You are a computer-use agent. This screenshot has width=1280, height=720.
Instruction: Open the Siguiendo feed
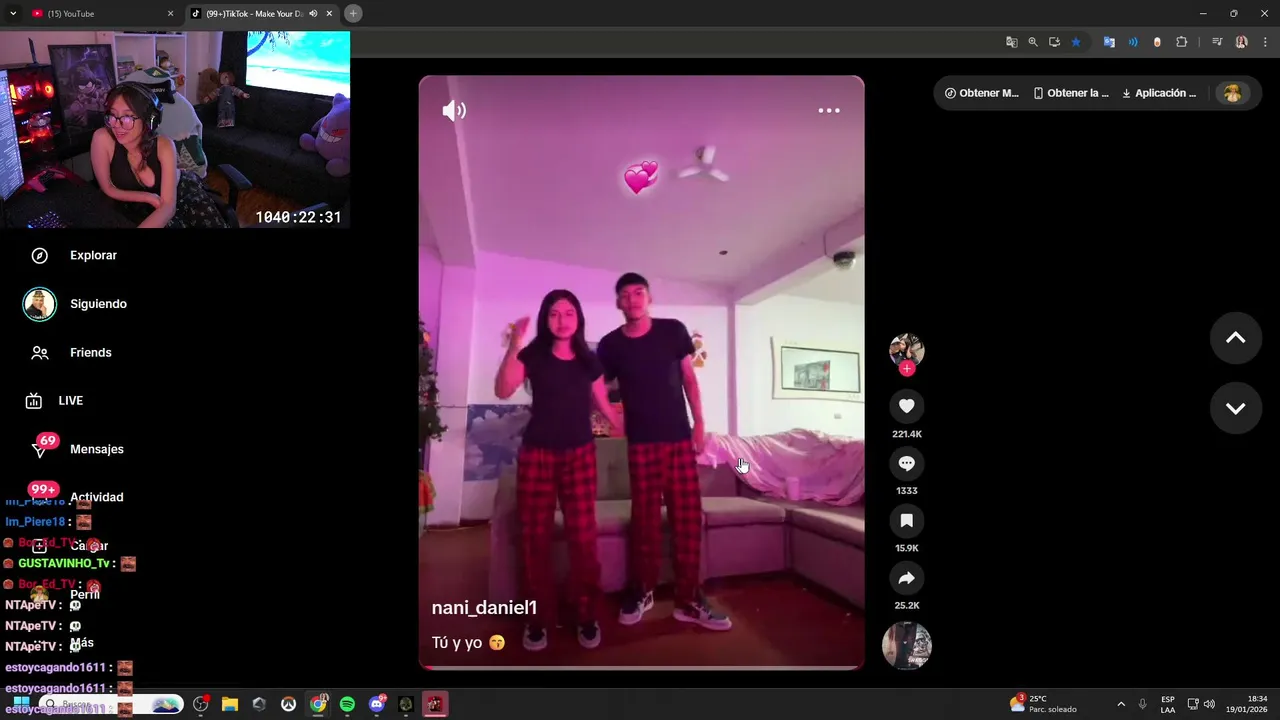click(98, 304)
